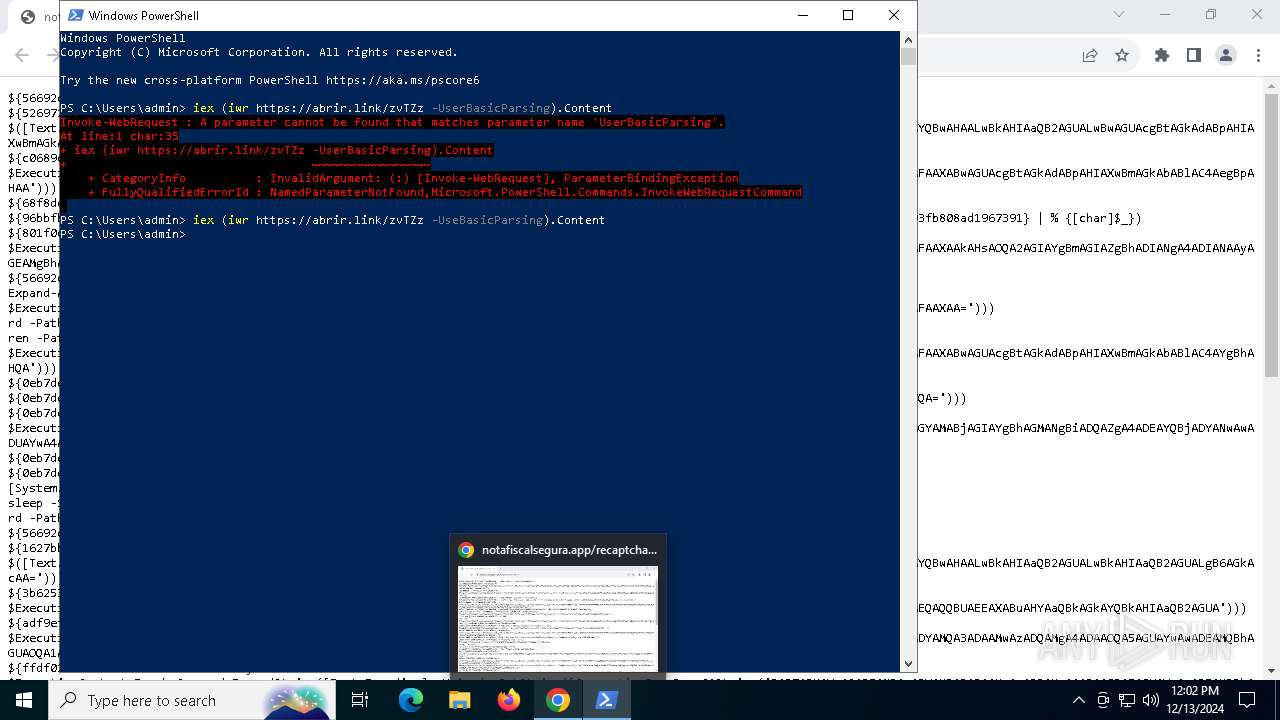Toggle Chrome side panel icon
The image size is (1280, 720).
tap(1194, 56)
